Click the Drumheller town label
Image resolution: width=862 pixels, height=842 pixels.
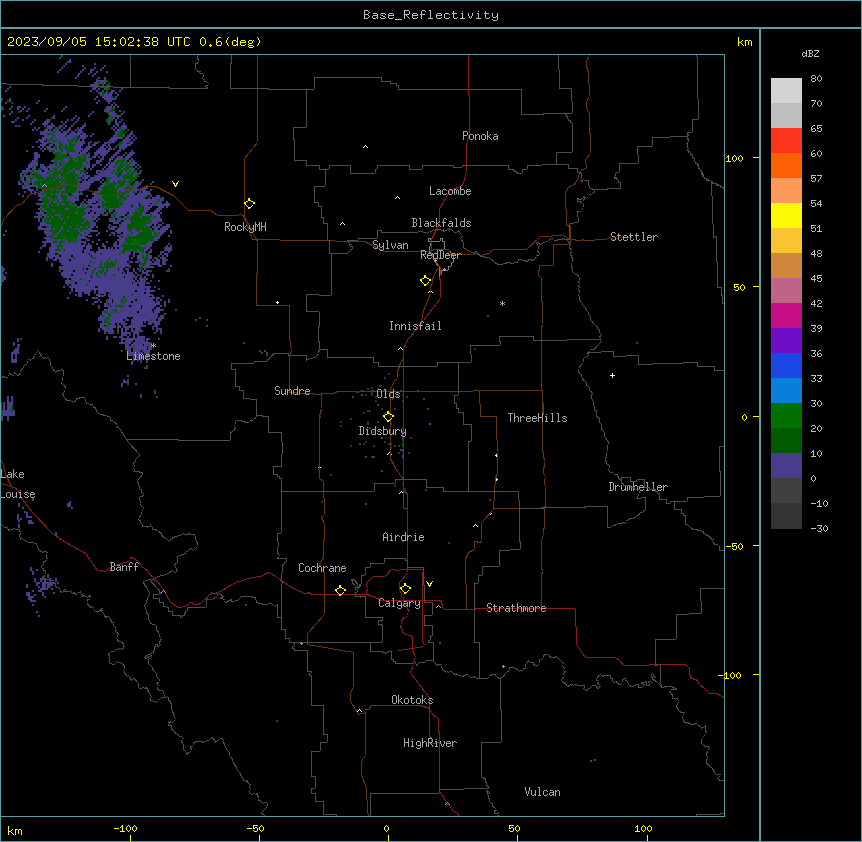pyautogui.click(x=638, y=487)
